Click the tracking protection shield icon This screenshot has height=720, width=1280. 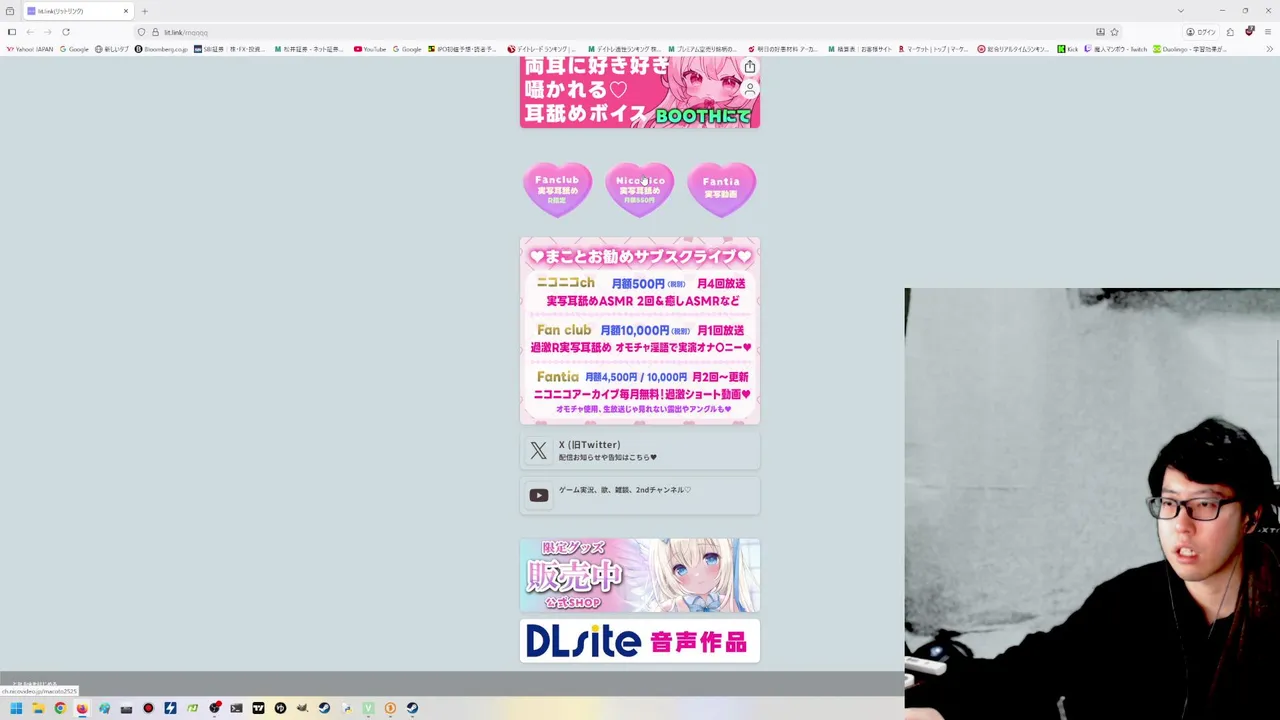coord(142,32)
